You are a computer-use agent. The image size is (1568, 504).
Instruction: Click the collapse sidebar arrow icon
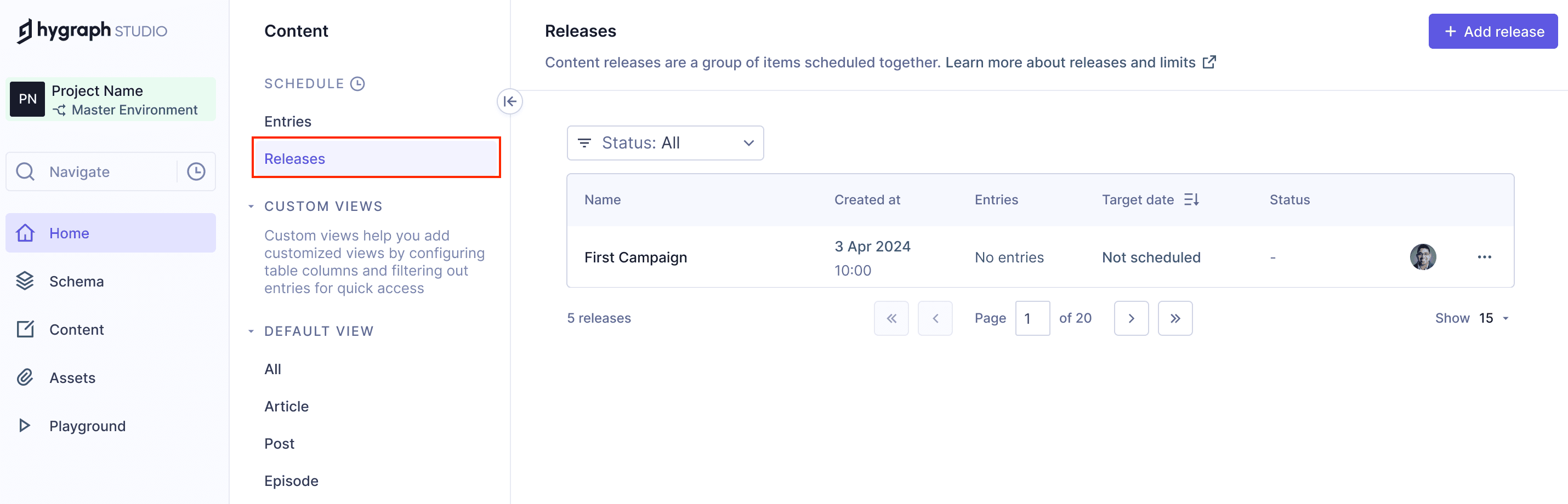click(x=509, y=101)
